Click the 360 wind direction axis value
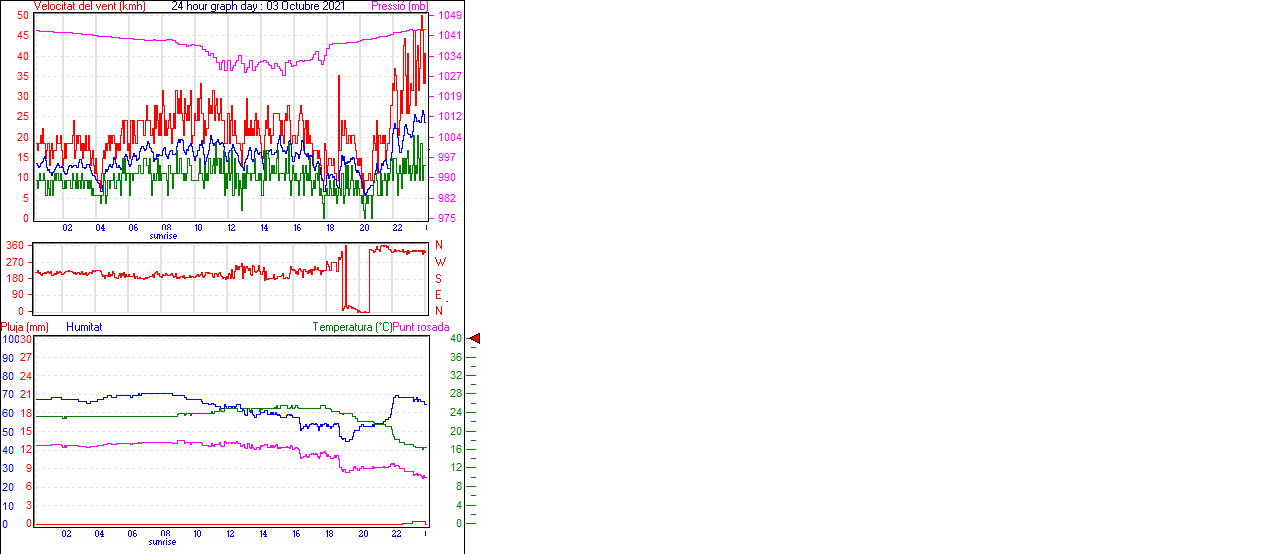The height and width of the screenshot is (554, 1280). (15, 245)
